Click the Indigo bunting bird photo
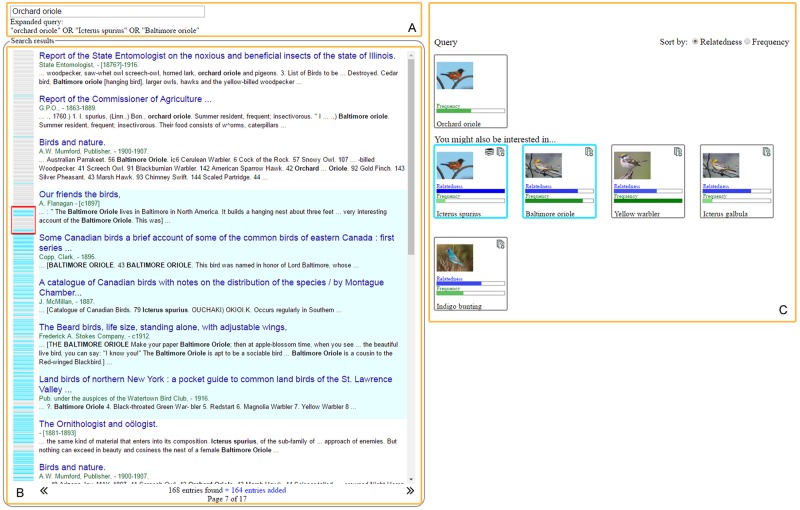This screenshot has width=800, height=510. pos(455,258)
